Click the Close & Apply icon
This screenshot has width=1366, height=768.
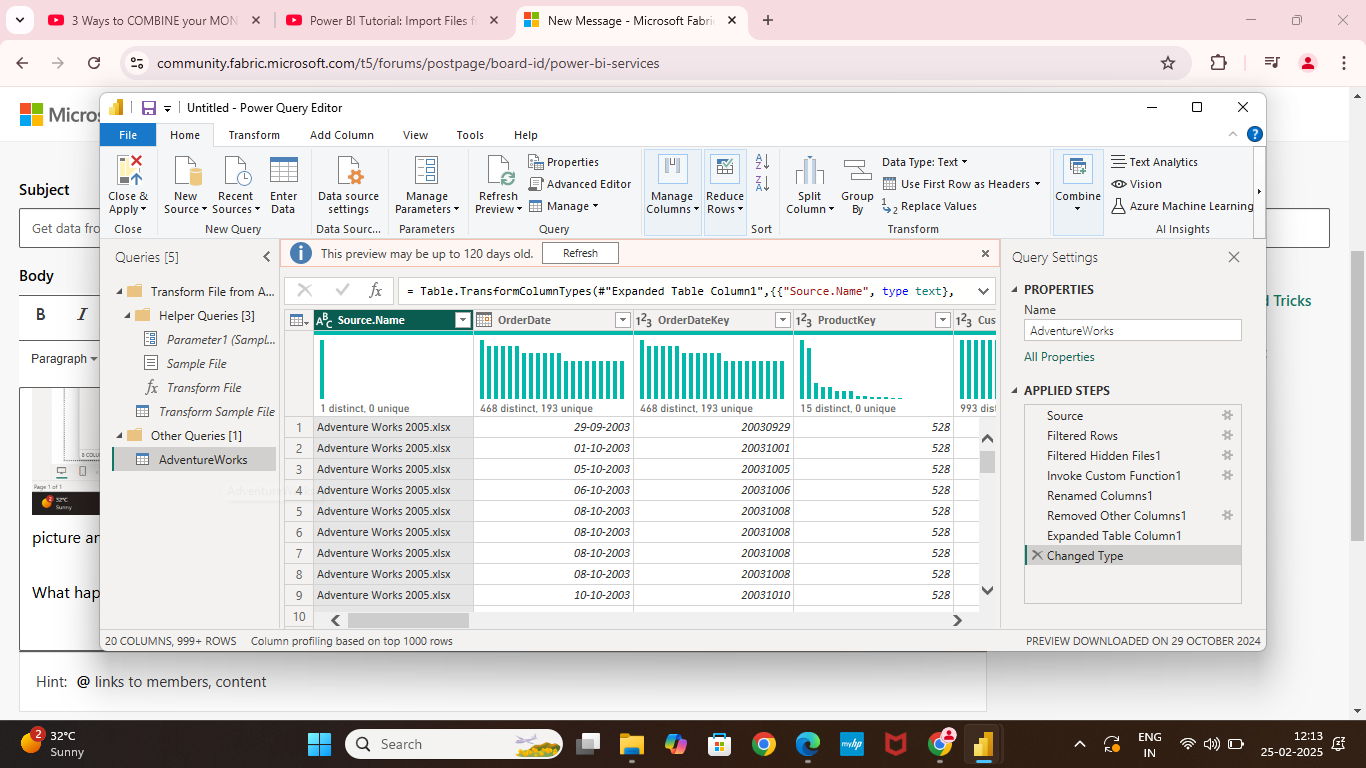click(129, 170)
